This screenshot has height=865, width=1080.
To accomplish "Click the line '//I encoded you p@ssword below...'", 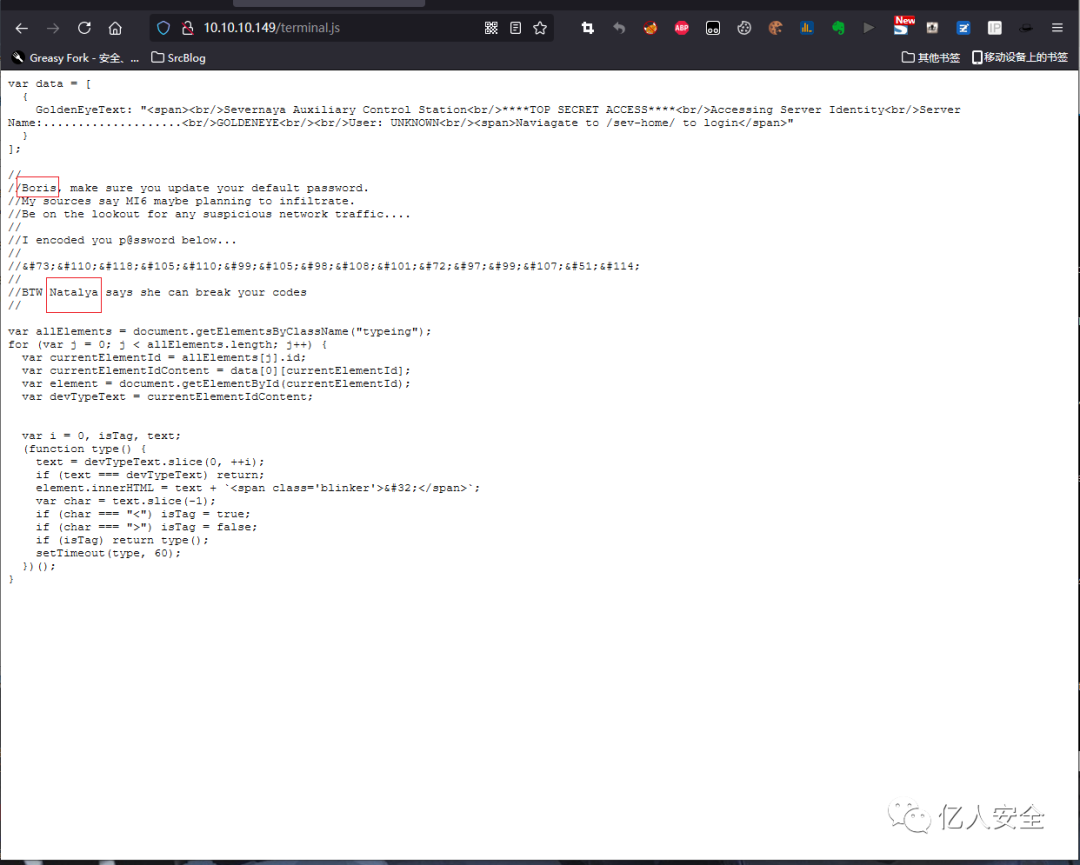I will coord(123,240).
